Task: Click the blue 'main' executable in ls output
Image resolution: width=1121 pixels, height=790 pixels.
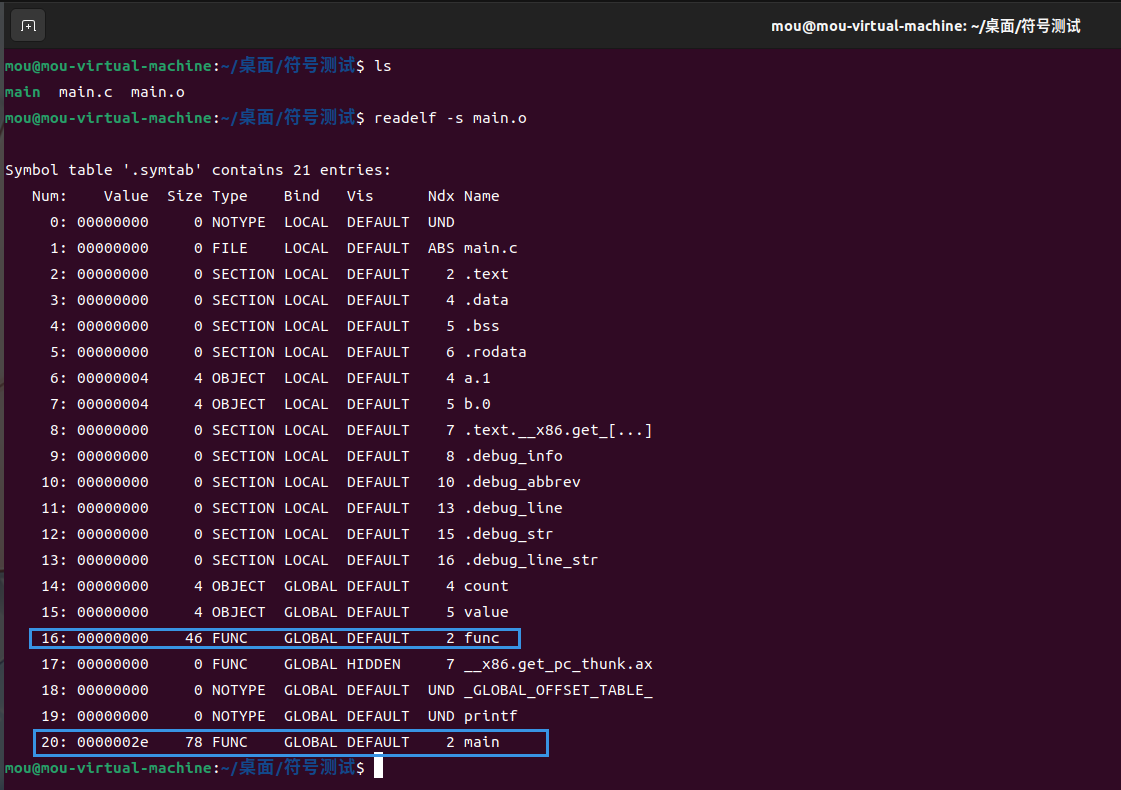Action: (x=22, y=92)
